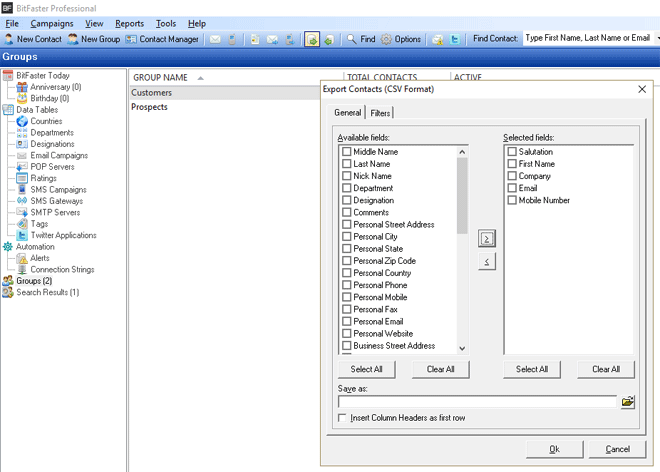Open the Campaigns menu
This screenshot has width=660, height=472.
coord(51,23)
